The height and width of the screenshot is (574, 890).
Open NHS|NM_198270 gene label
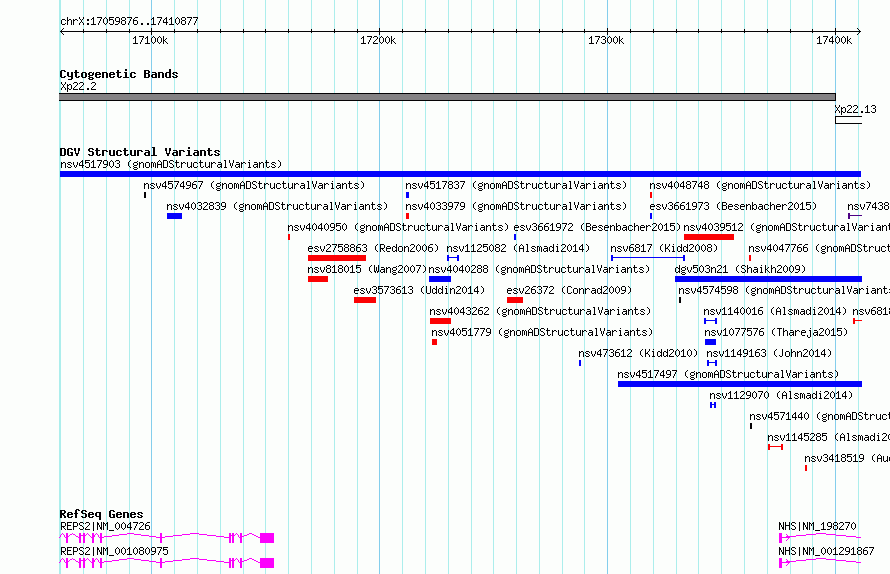pyautogui.click(x=817, y=526)
